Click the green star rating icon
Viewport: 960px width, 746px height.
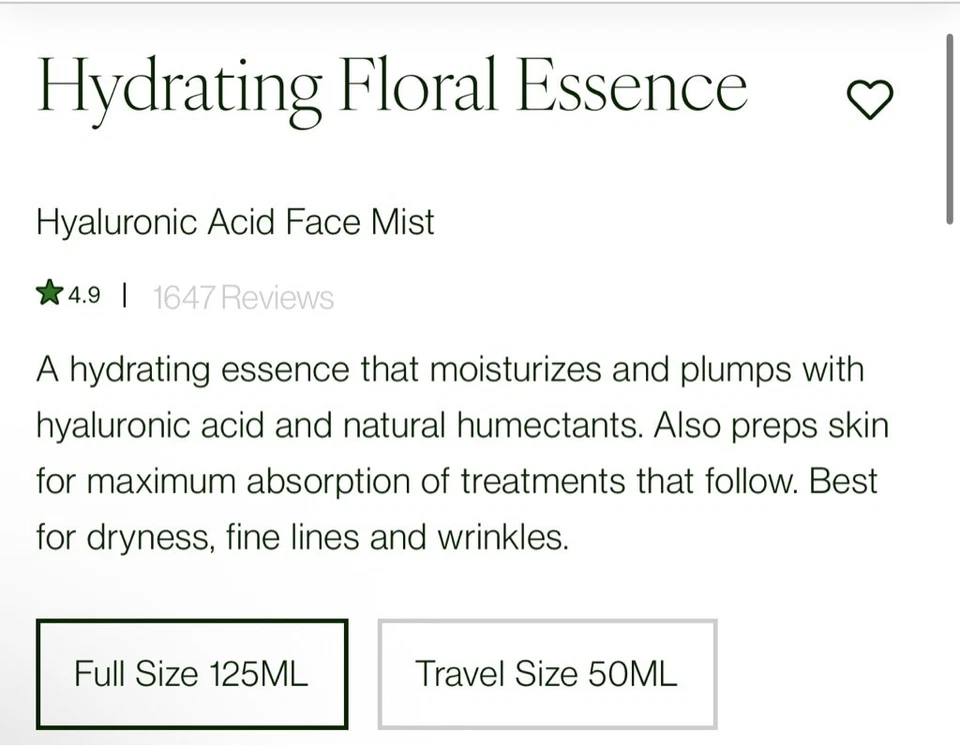[49, 293]
